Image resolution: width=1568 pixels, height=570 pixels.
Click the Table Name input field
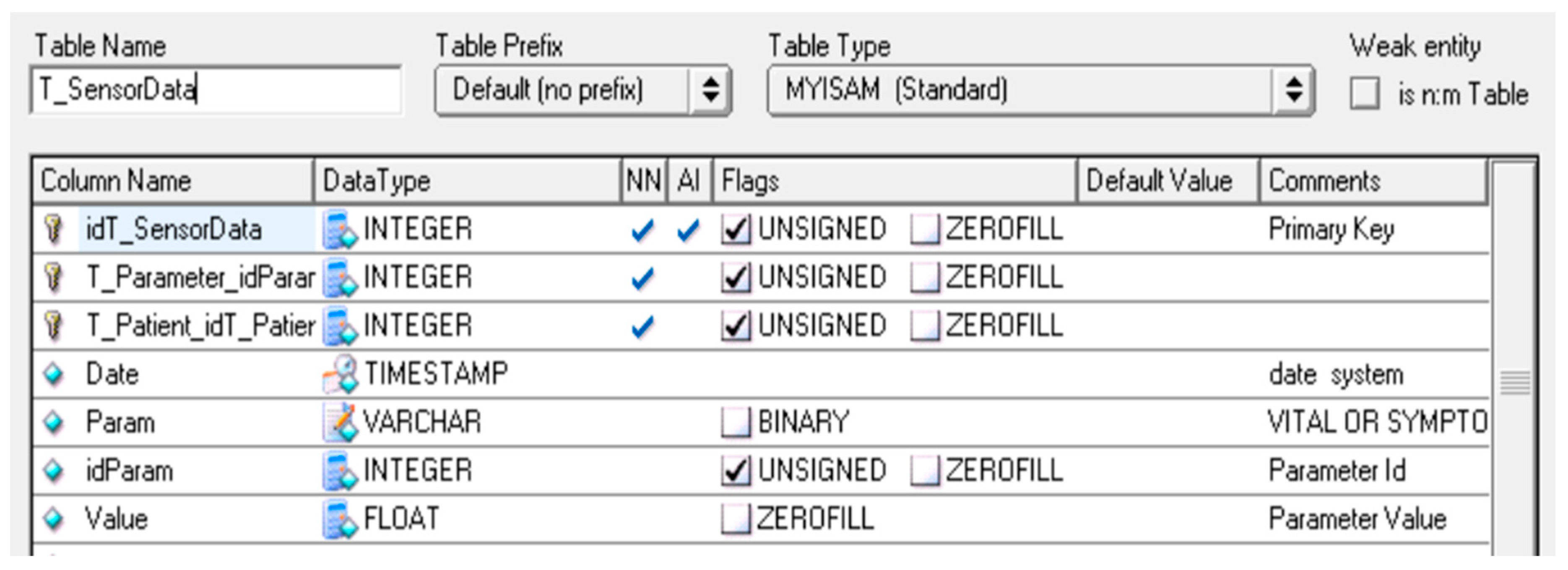tap(216, 90)
